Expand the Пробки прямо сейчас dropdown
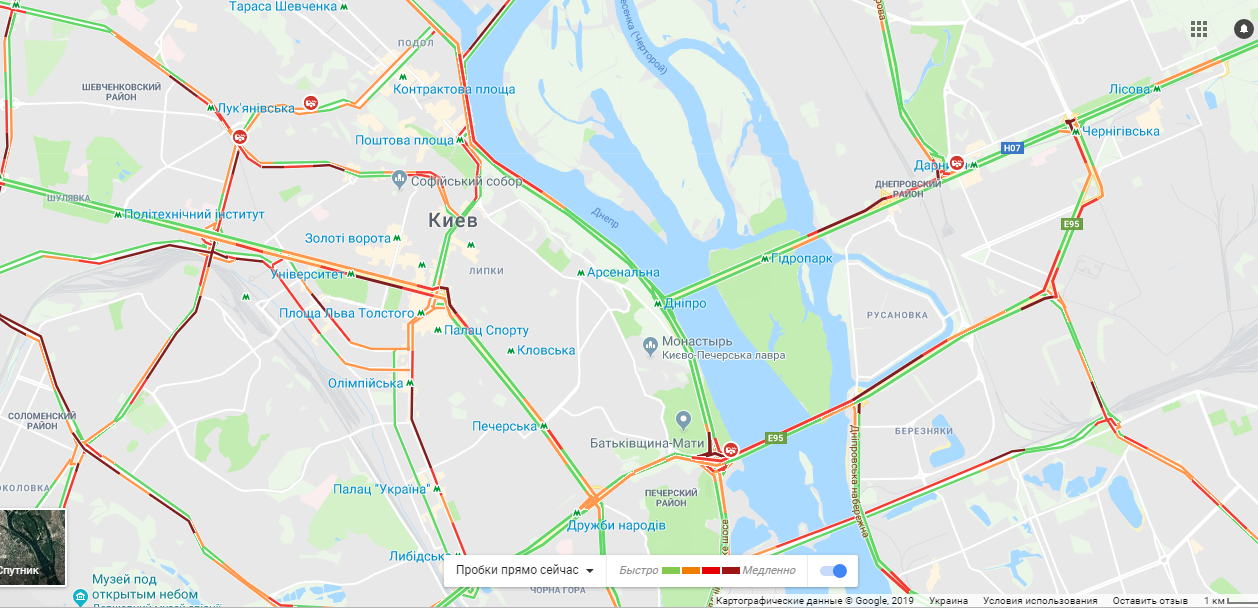 [525, 570]
